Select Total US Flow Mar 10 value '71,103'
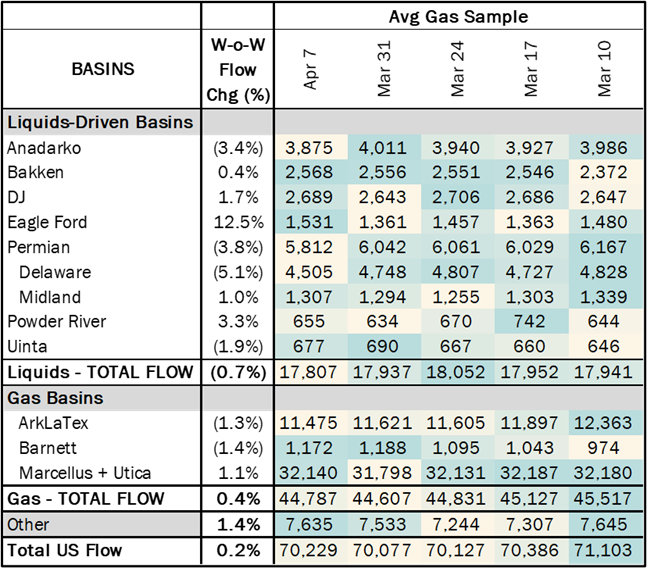The width and height of the screenshot is (647, 568). pos(603,551)
